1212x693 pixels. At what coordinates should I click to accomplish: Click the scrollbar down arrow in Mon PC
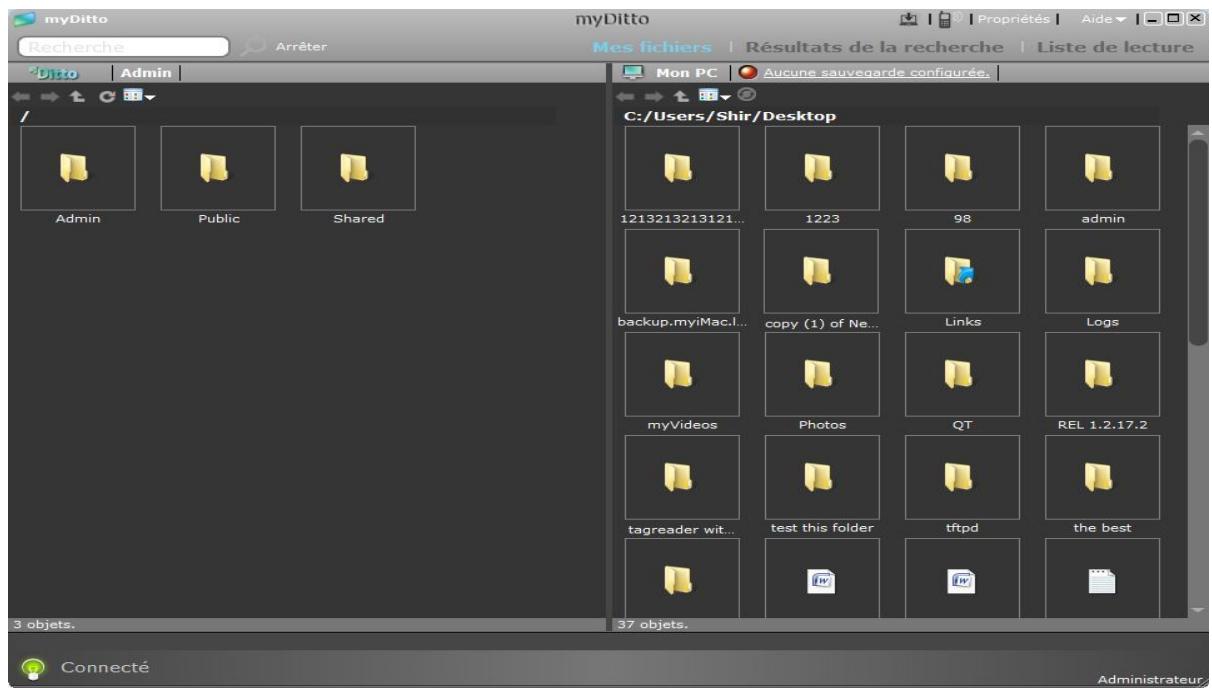pos(1198,610)
